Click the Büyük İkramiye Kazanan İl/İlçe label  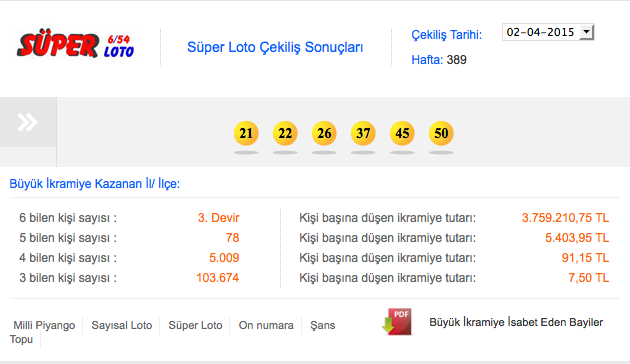pos(95,184)
